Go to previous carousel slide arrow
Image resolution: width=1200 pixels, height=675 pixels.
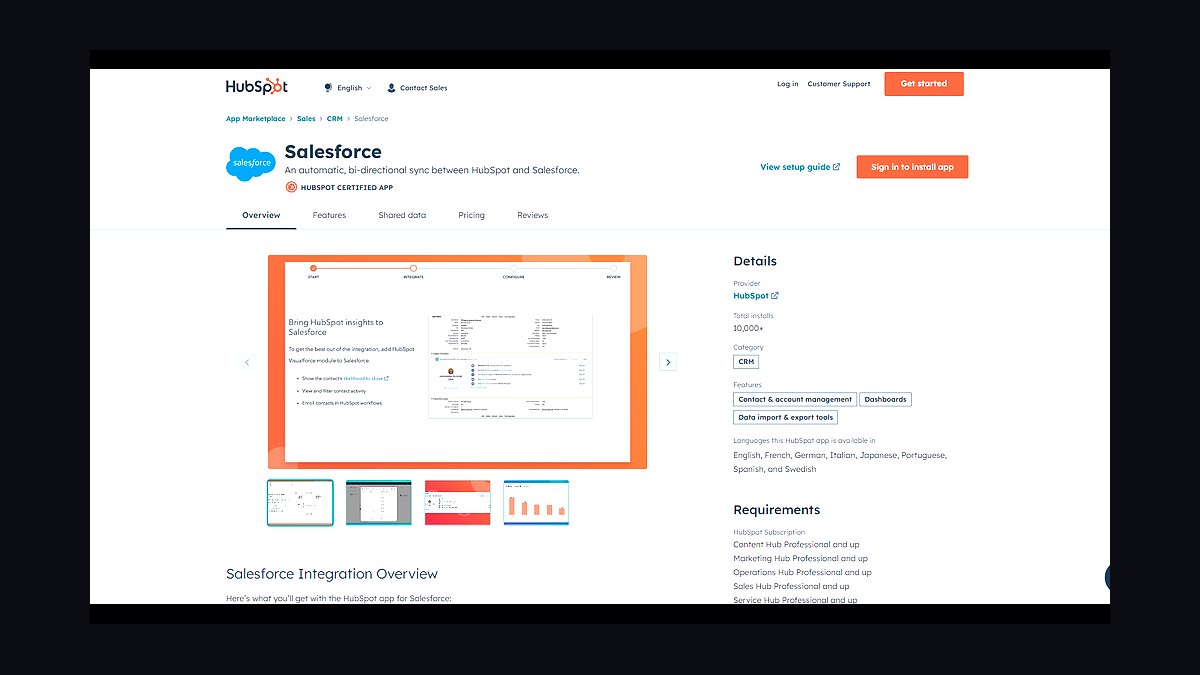coord(247,362)
